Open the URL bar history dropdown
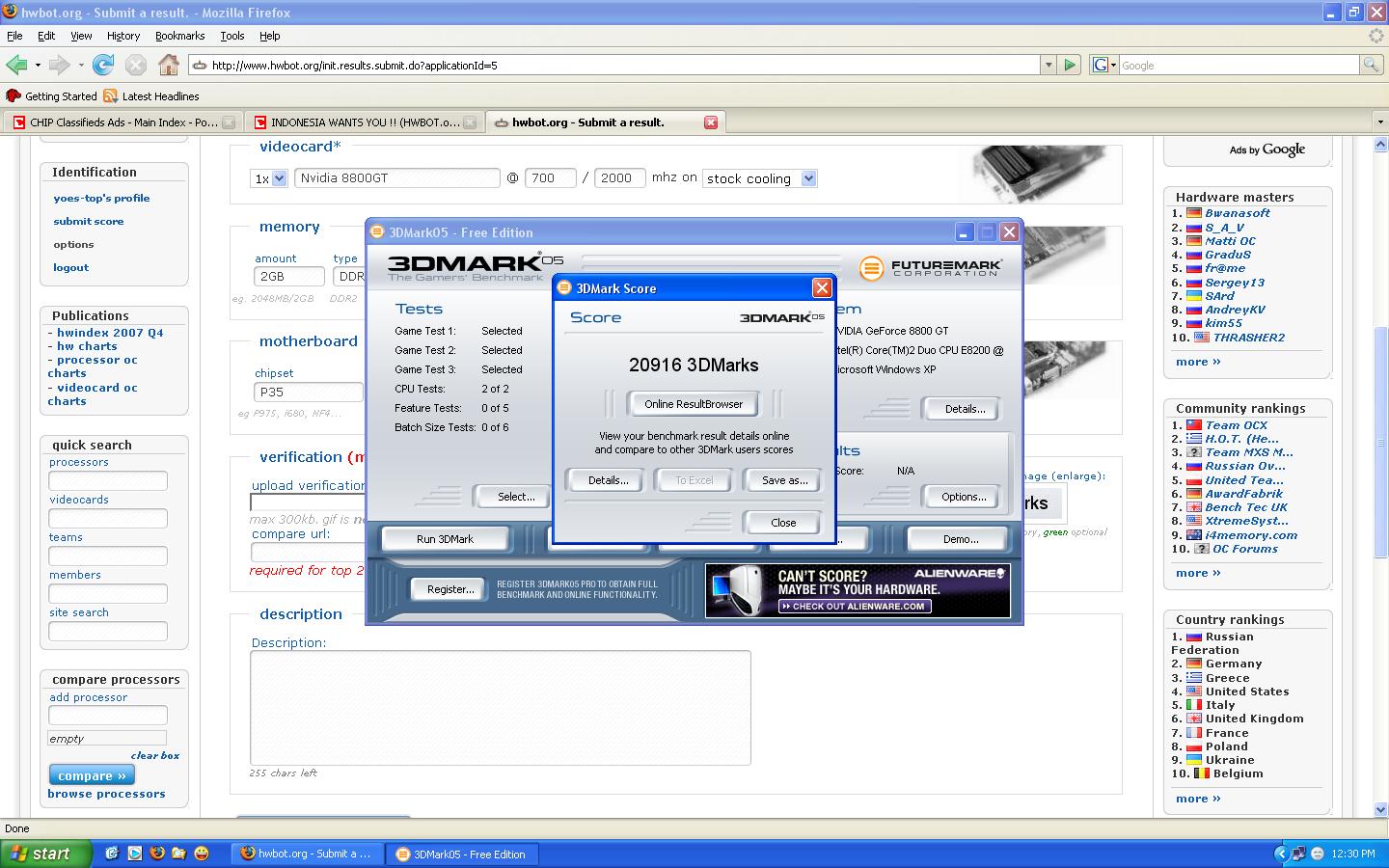Image resolution: width=1389 pixels, height=868 pixels. pyautogui.click(x=1049, y=65)
